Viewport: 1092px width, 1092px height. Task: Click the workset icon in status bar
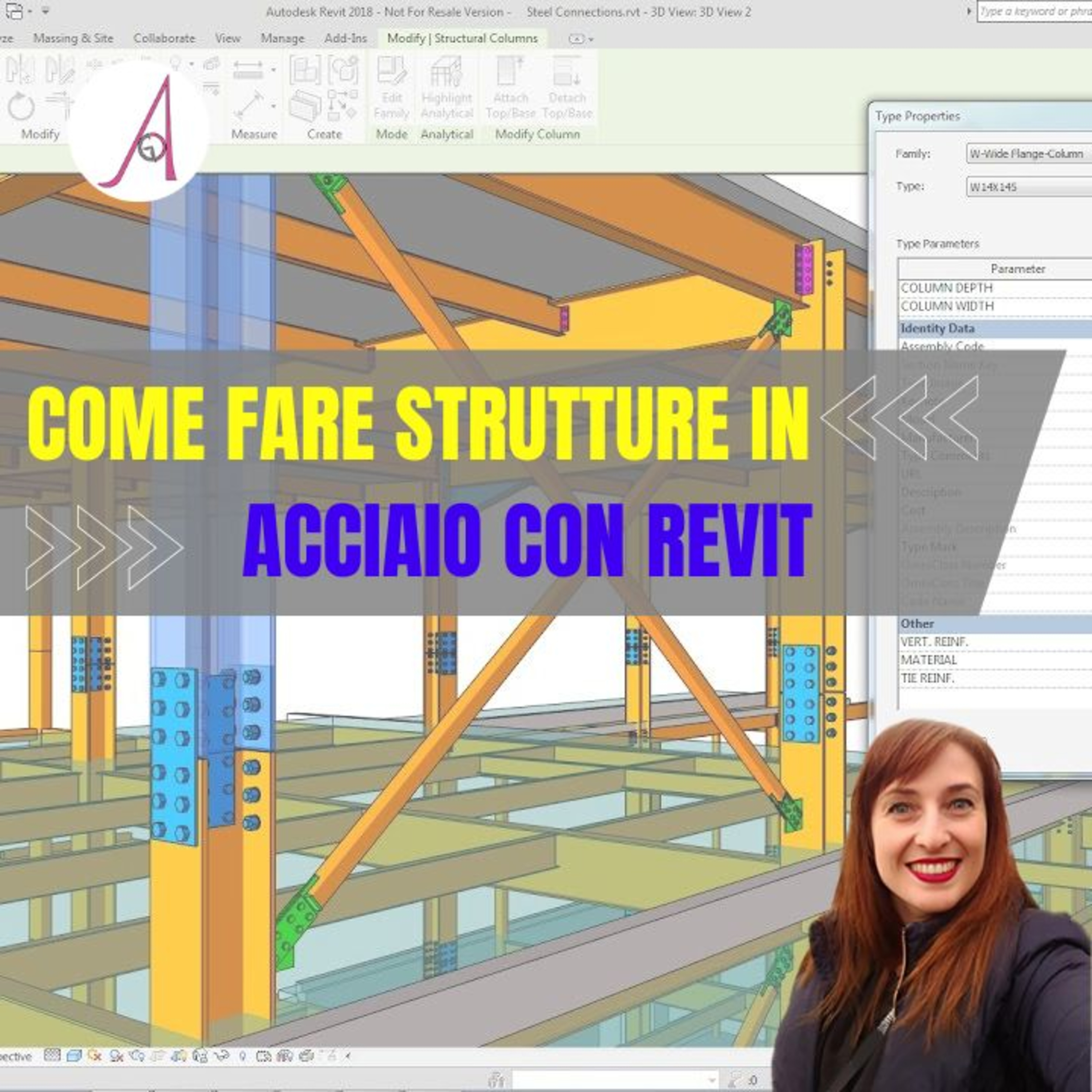[x=496, y=1080]
